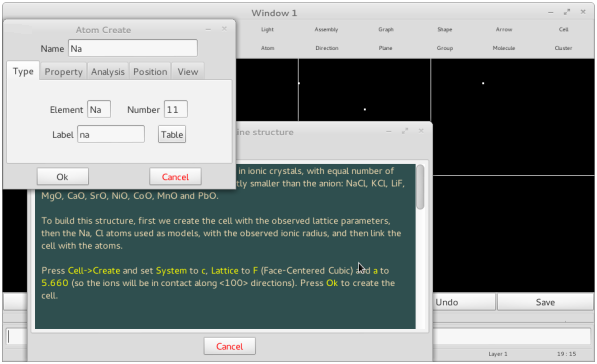Viewport: 597px width, 364px height.
Task: Click the highlighted 5.660 value in tutorial
Action: point(55,283)
